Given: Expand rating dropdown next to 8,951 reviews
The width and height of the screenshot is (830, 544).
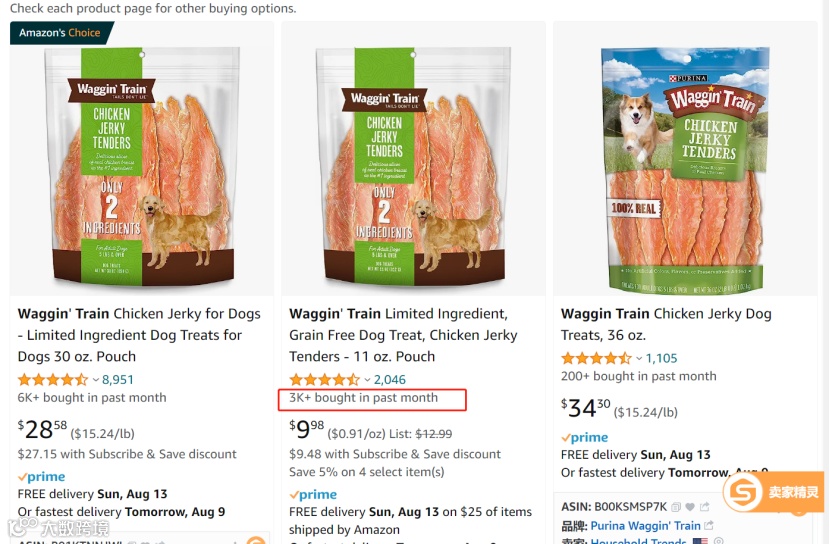Looking at the screenshot, I should pos(96,380).
